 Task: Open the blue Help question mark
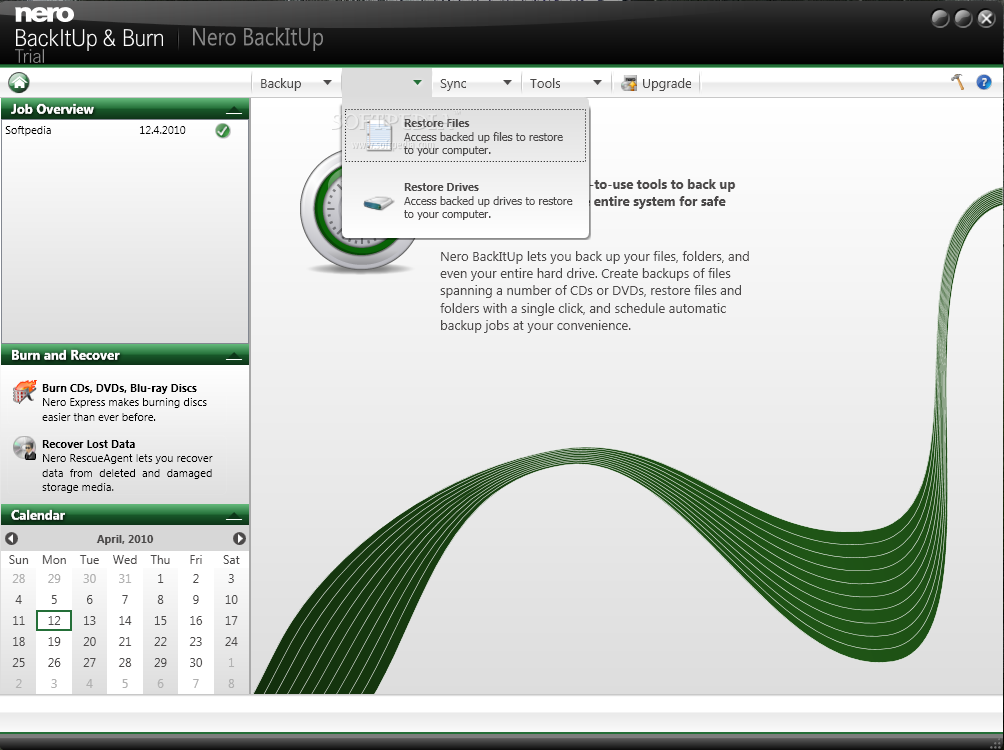tap(984, 82)
